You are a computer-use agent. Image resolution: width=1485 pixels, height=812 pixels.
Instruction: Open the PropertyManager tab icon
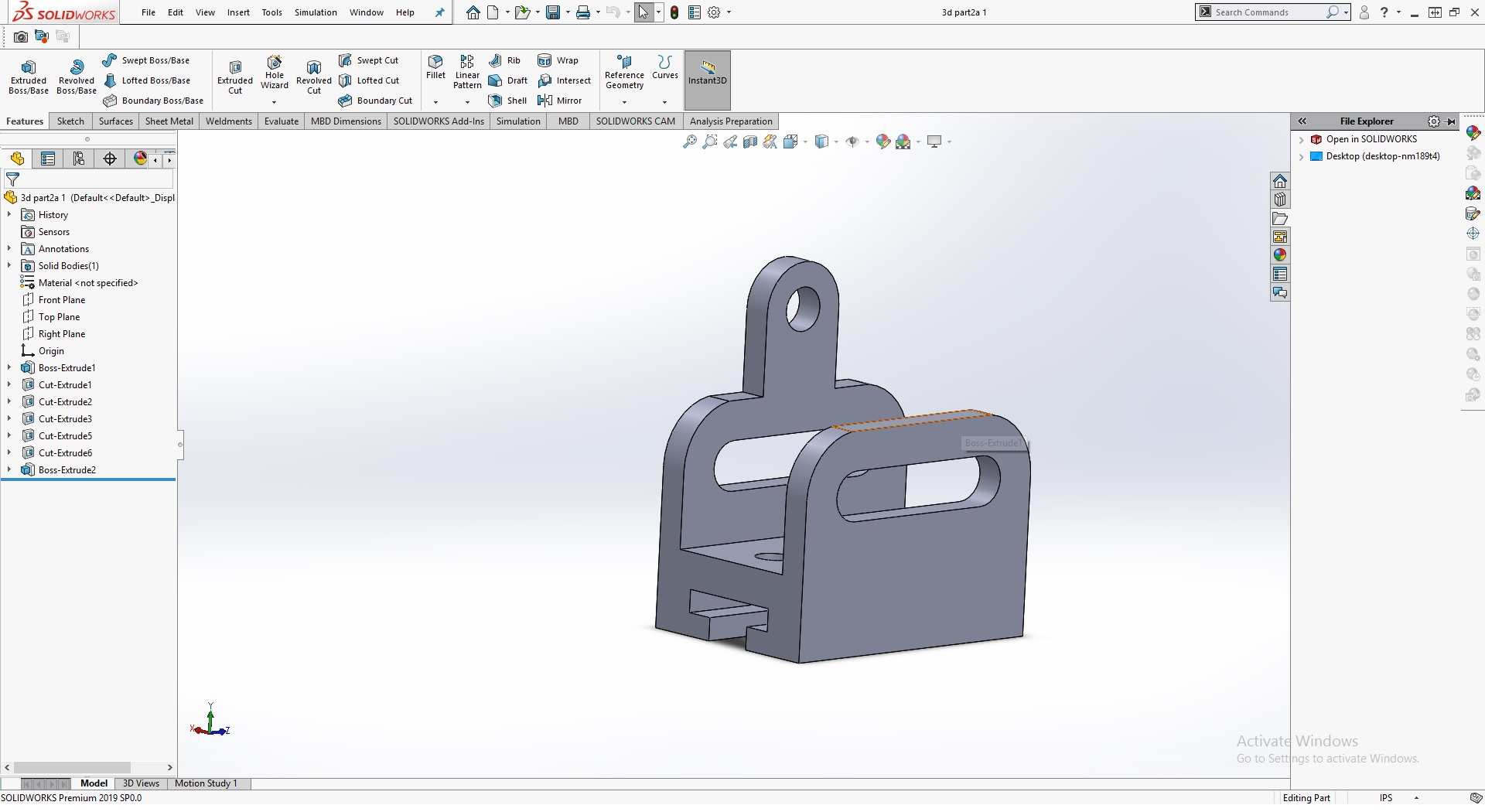48,159
